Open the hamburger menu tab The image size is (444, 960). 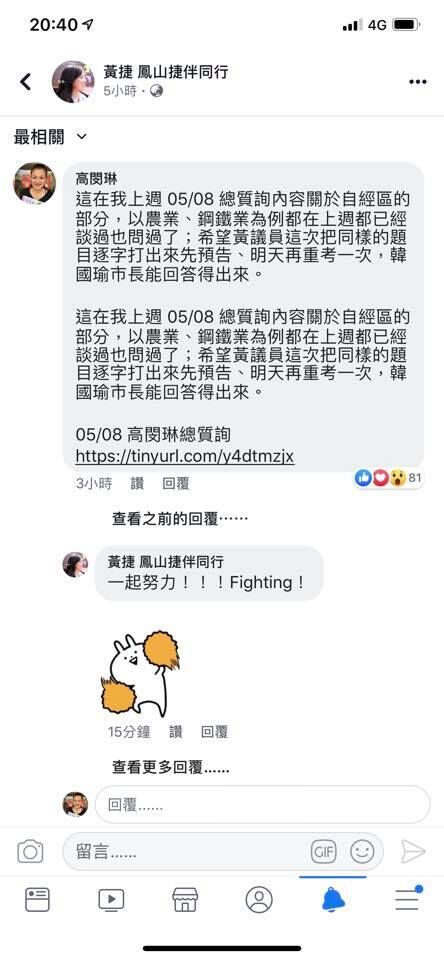(407, 898)
